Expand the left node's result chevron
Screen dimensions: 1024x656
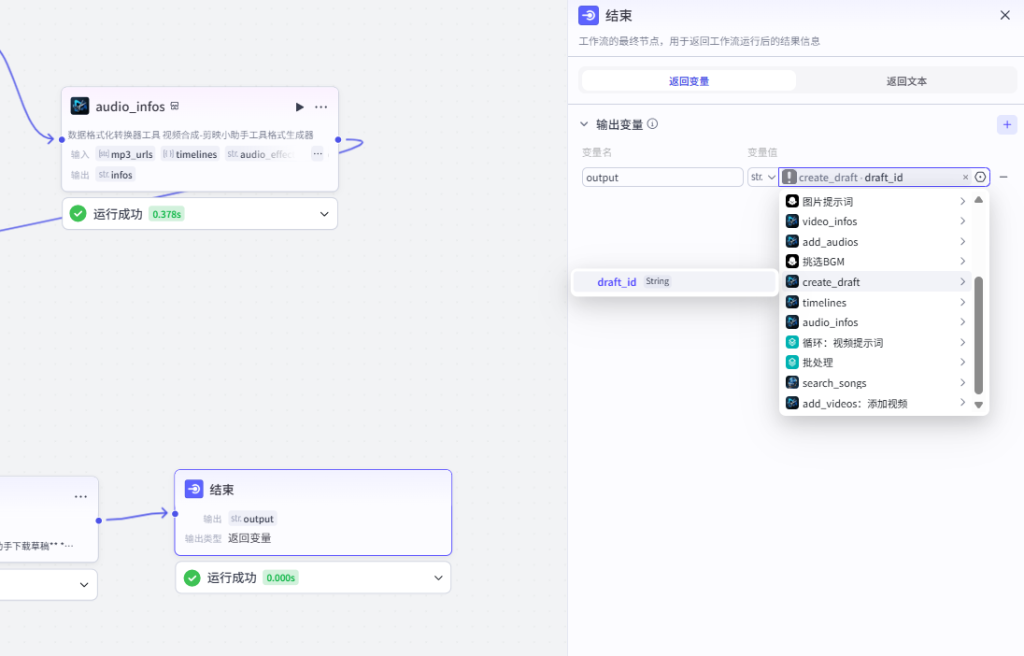click(84, 585)
